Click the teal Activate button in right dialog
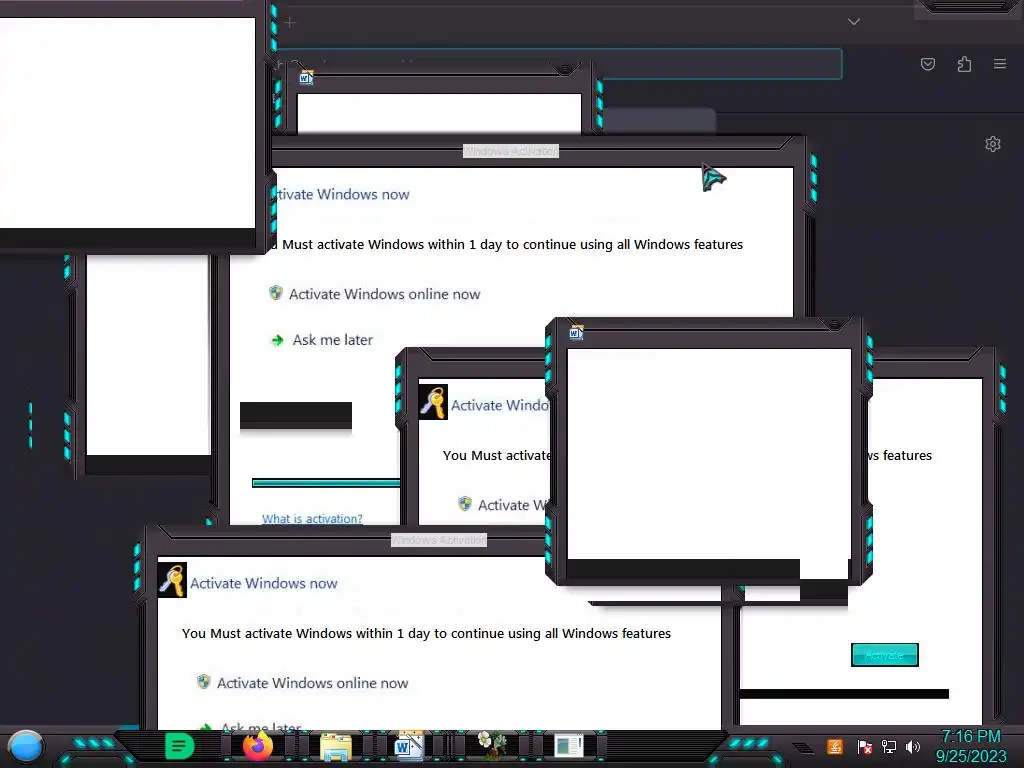The image size is (1024, 768). click(884, 654)
